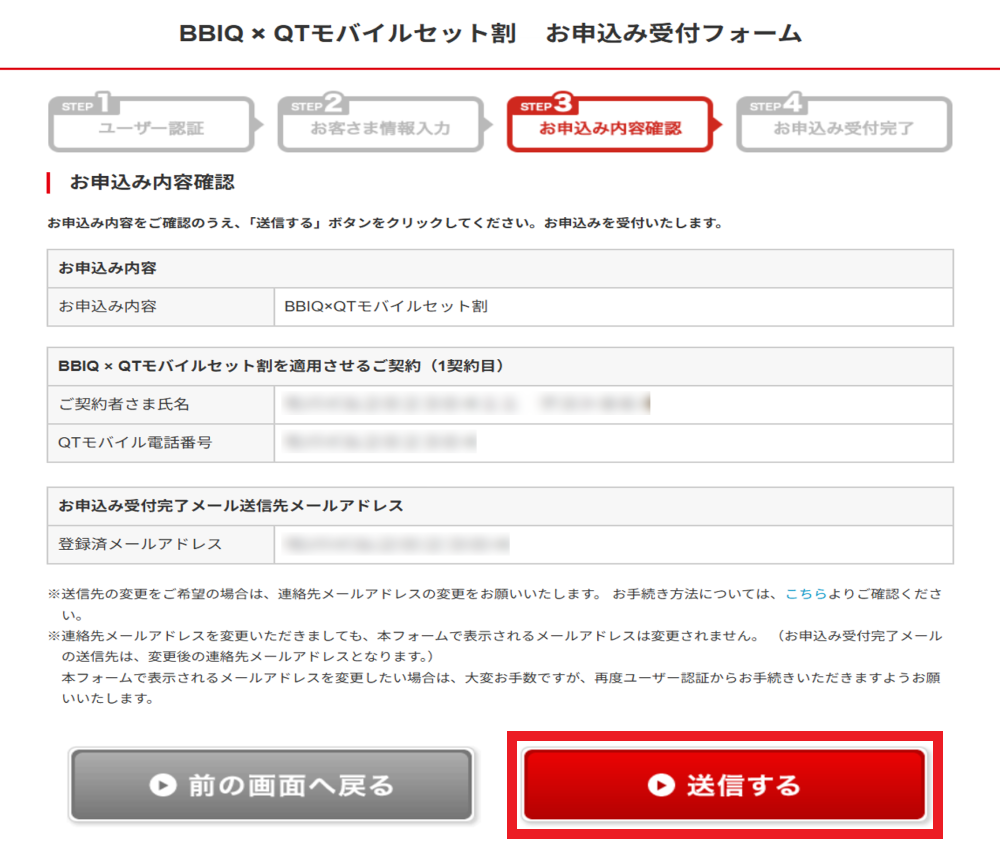The height and width of the screenshot is (849, 1000).
Task: Click the お申込み内容 table header row
Action: coord(500,269)
